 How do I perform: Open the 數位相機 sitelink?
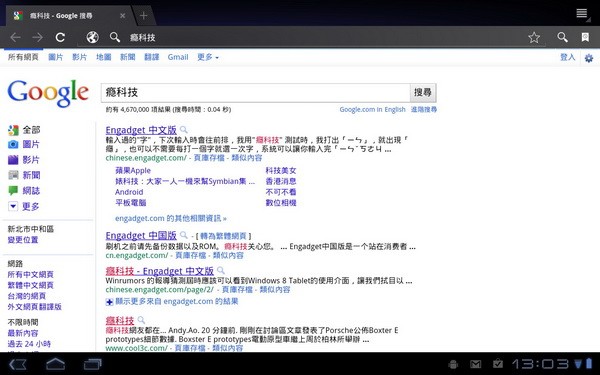(x=281, y=203)
